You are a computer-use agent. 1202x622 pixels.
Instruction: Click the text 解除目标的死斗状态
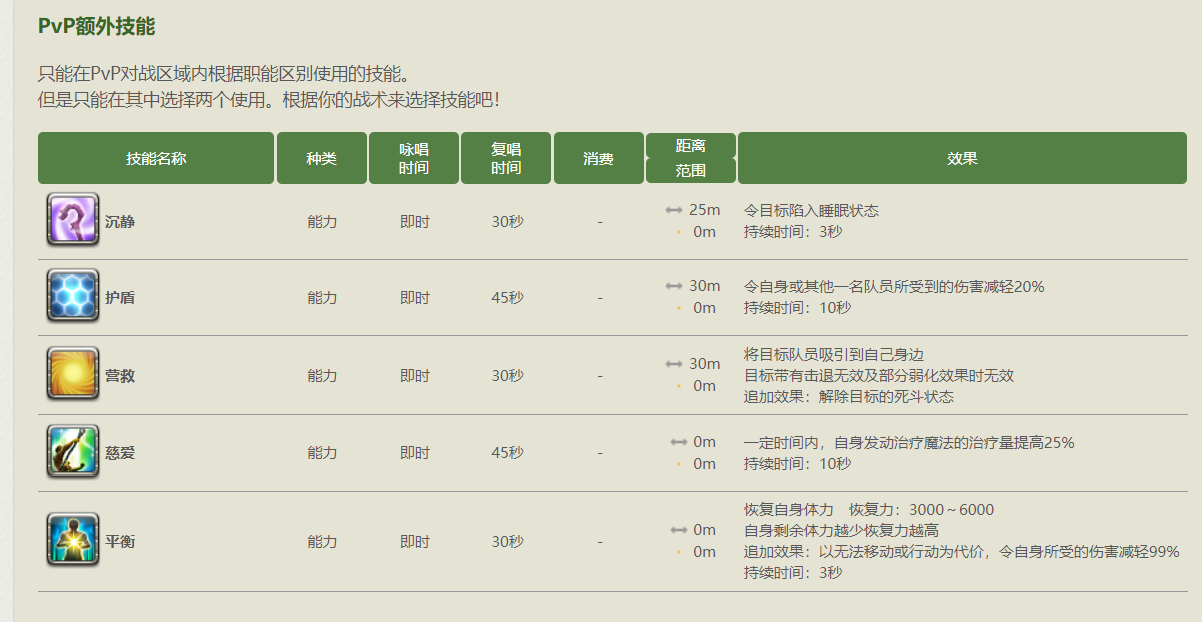886,397
